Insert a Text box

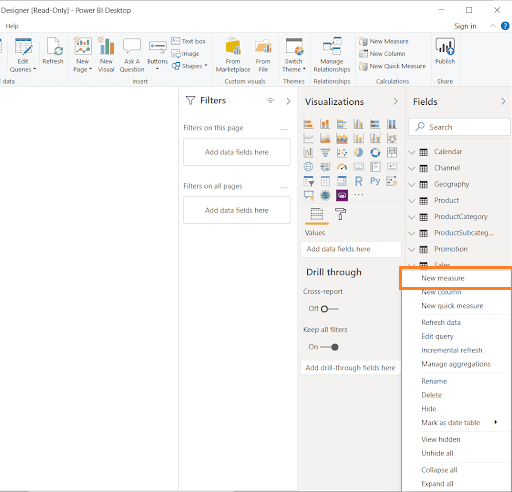[189, 41]
